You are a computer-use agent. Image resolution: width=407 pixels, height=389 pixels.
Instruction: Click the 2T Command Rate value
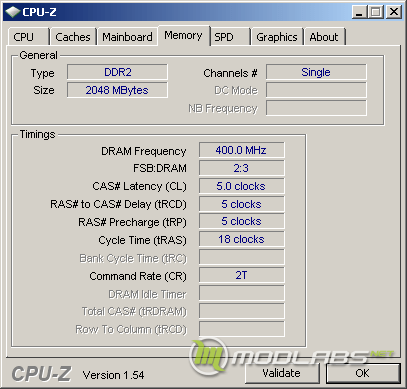tap(242, 275)
